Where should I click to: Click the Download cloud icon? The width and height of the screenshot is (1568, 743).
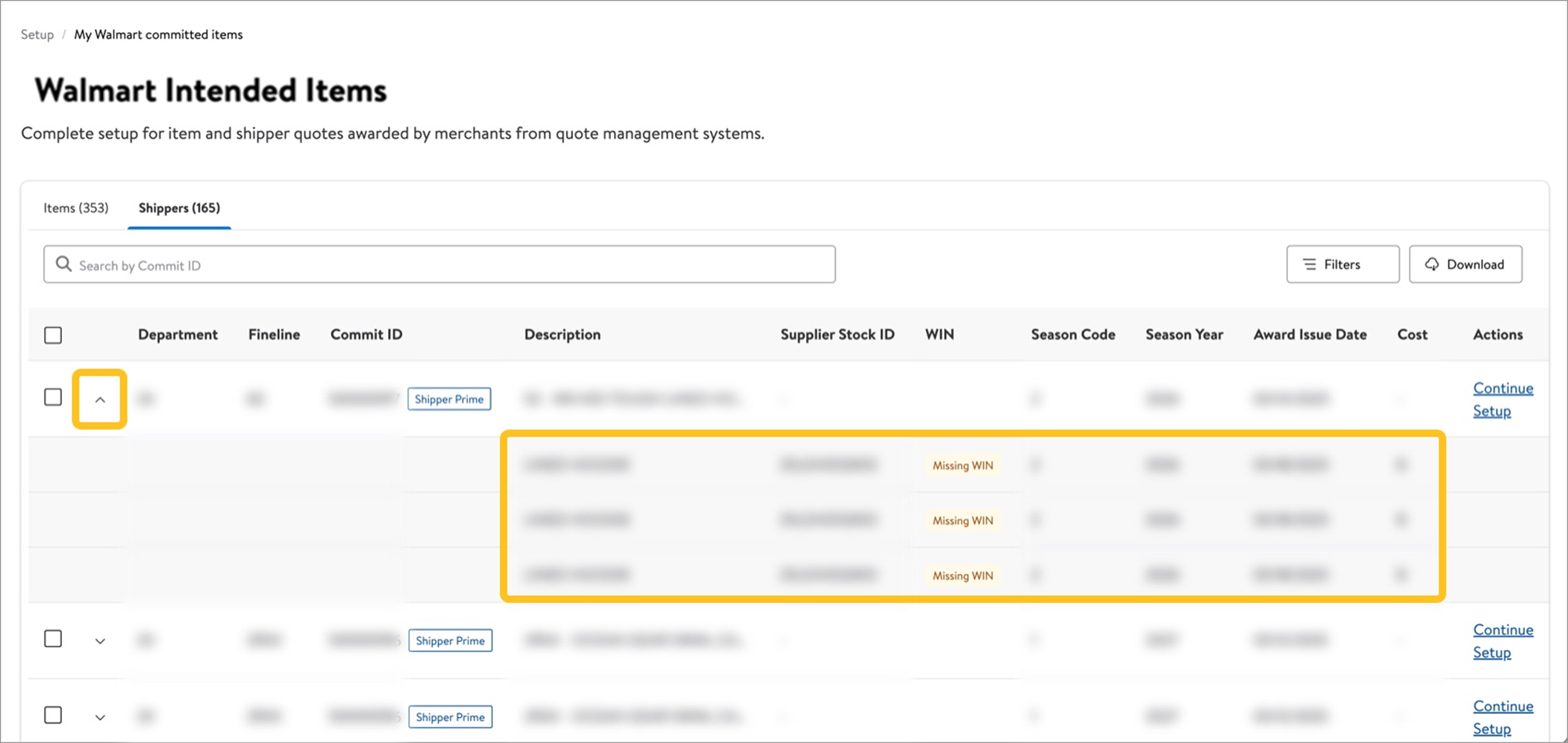[x=1432, y=264]
